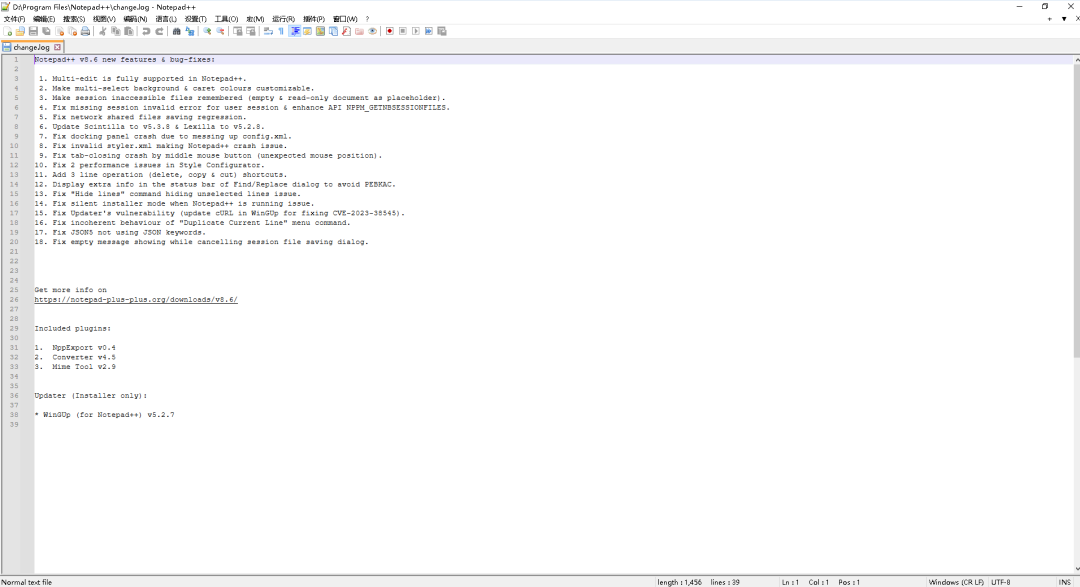Open the 视图(V) menu

[104, 19]
